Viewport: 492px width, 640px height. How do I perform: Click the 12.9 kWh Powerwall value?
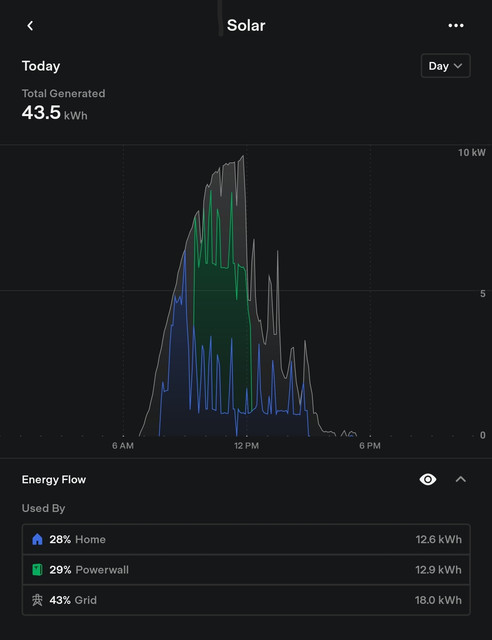(439, 570)
